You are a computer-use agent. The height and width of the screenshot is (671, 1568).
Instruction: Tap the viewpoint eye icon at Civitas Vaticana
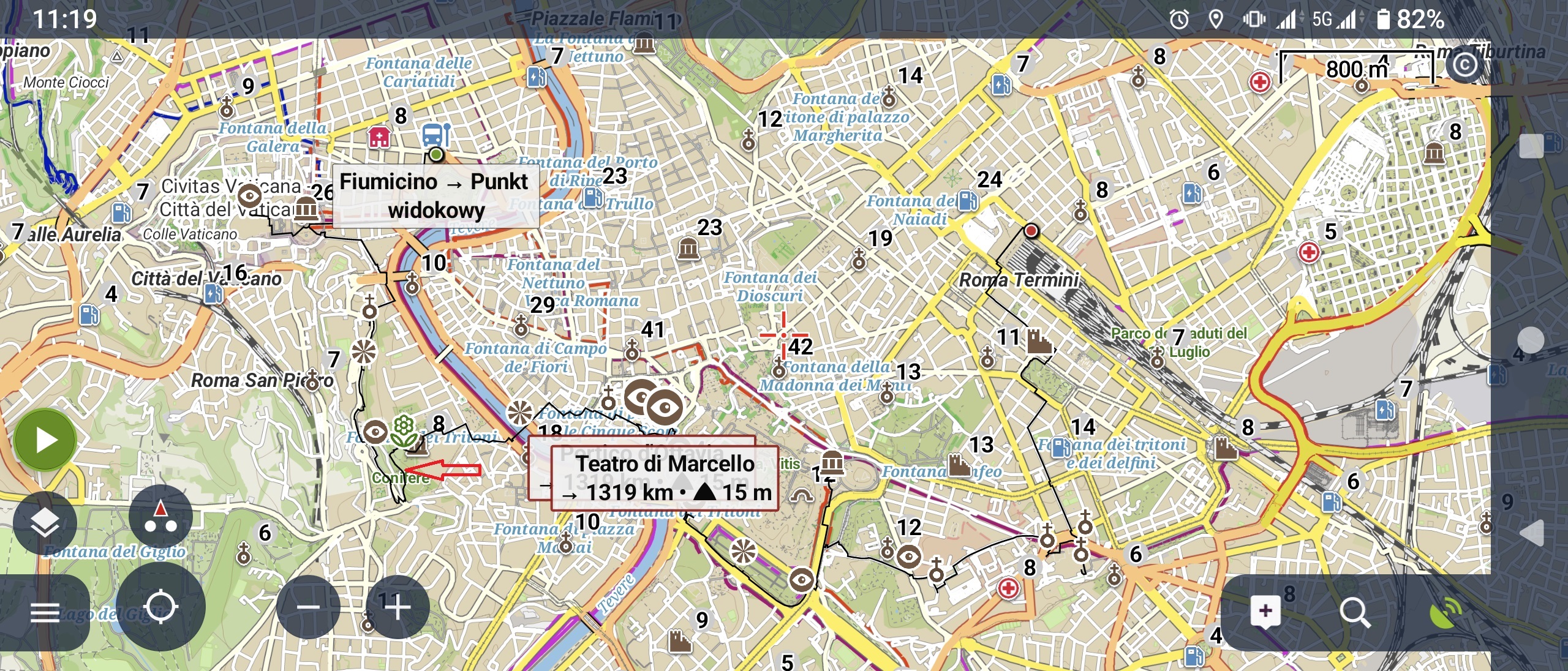pos(250,197)
